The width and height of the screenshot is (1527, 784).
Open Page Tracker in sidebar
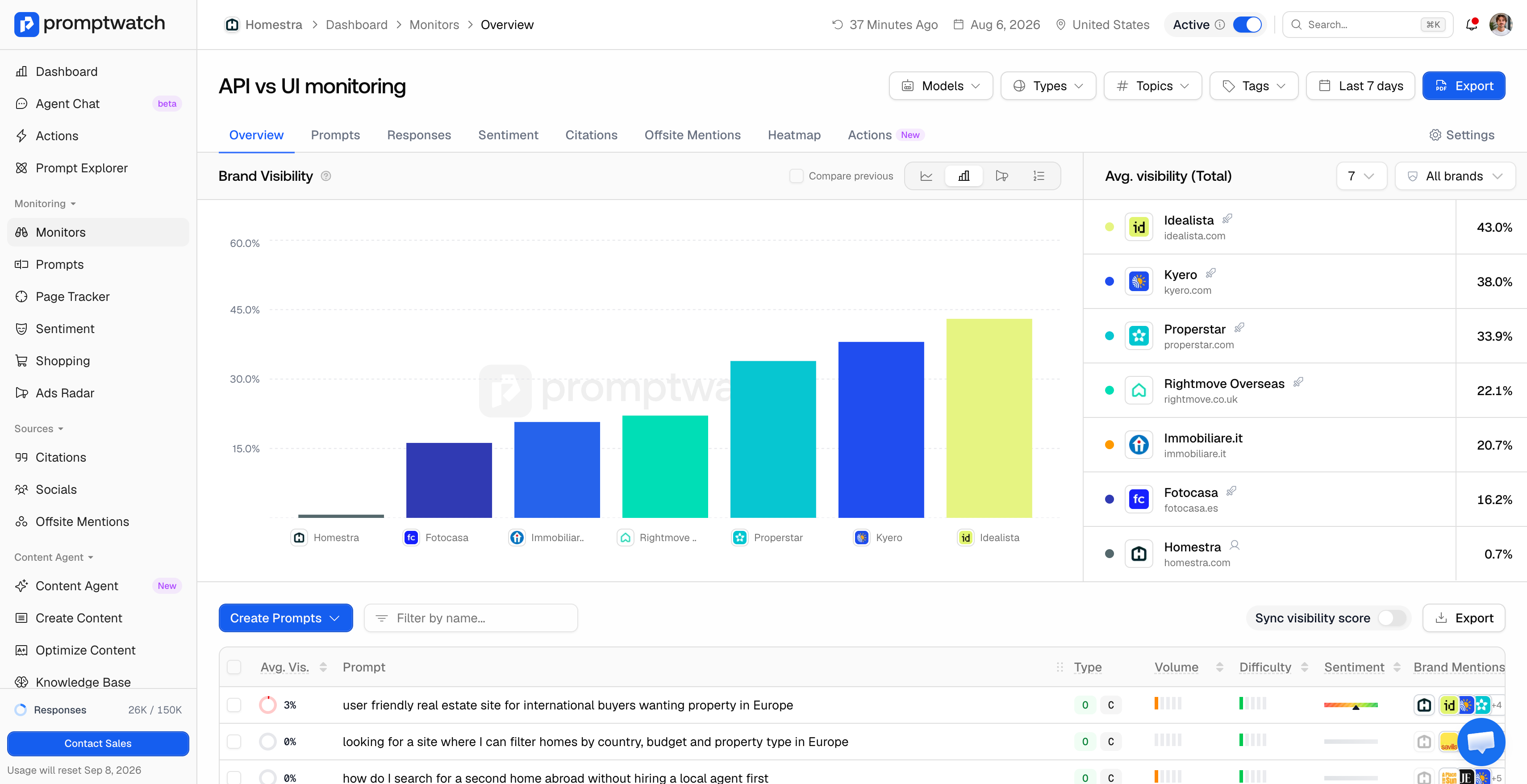[98, 296]
